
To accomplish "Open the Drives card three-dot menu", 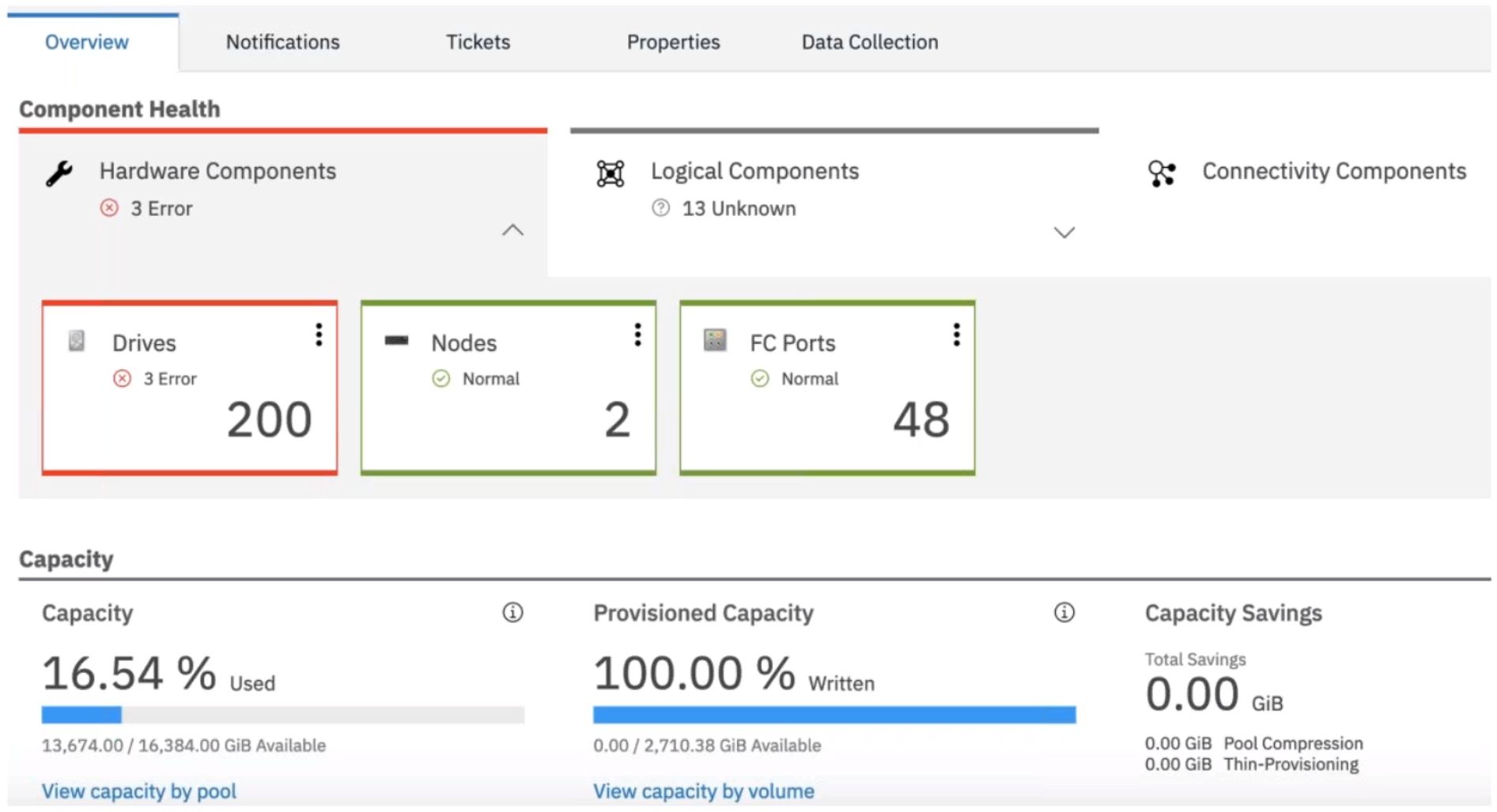I will click(319, 334).
